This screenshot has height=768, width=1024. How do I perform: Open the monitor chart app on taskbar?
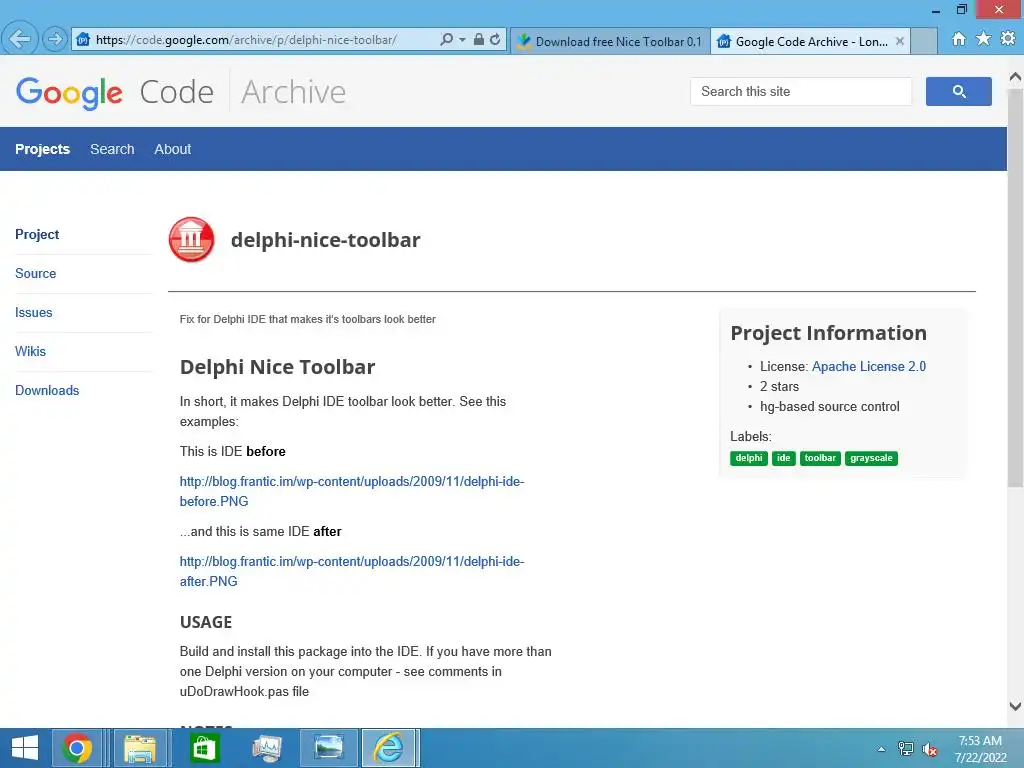click(266, 748)
